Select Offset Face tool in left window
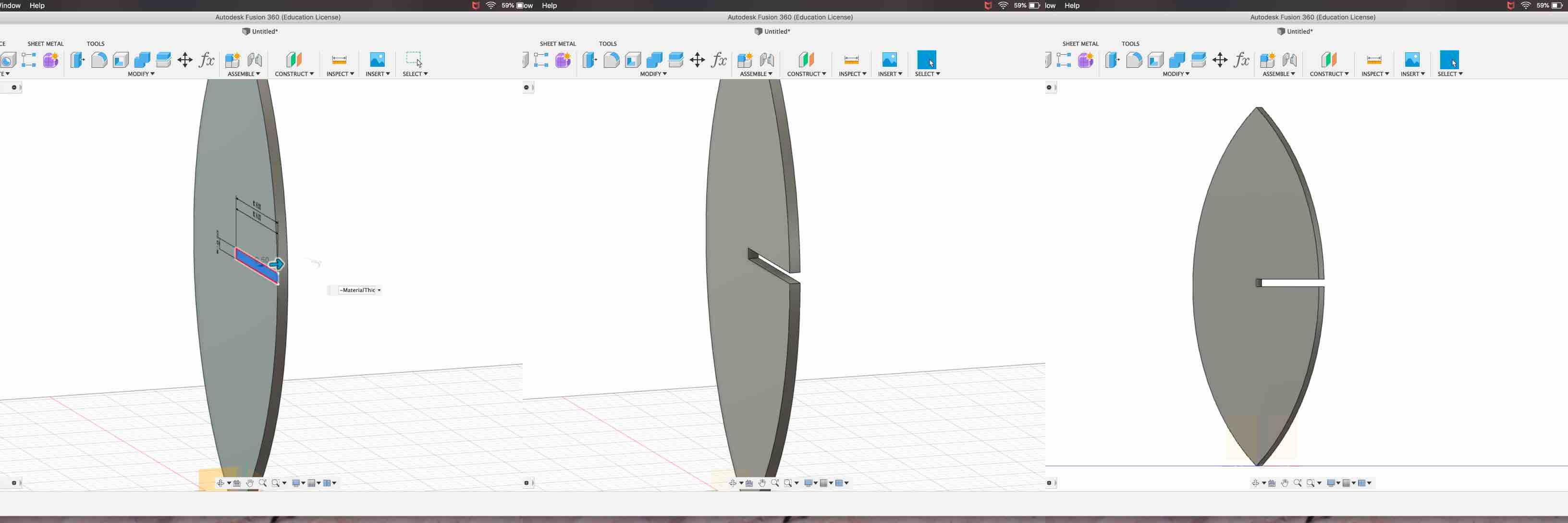The width and height of the screenshot is (1568, 523). 164,60
